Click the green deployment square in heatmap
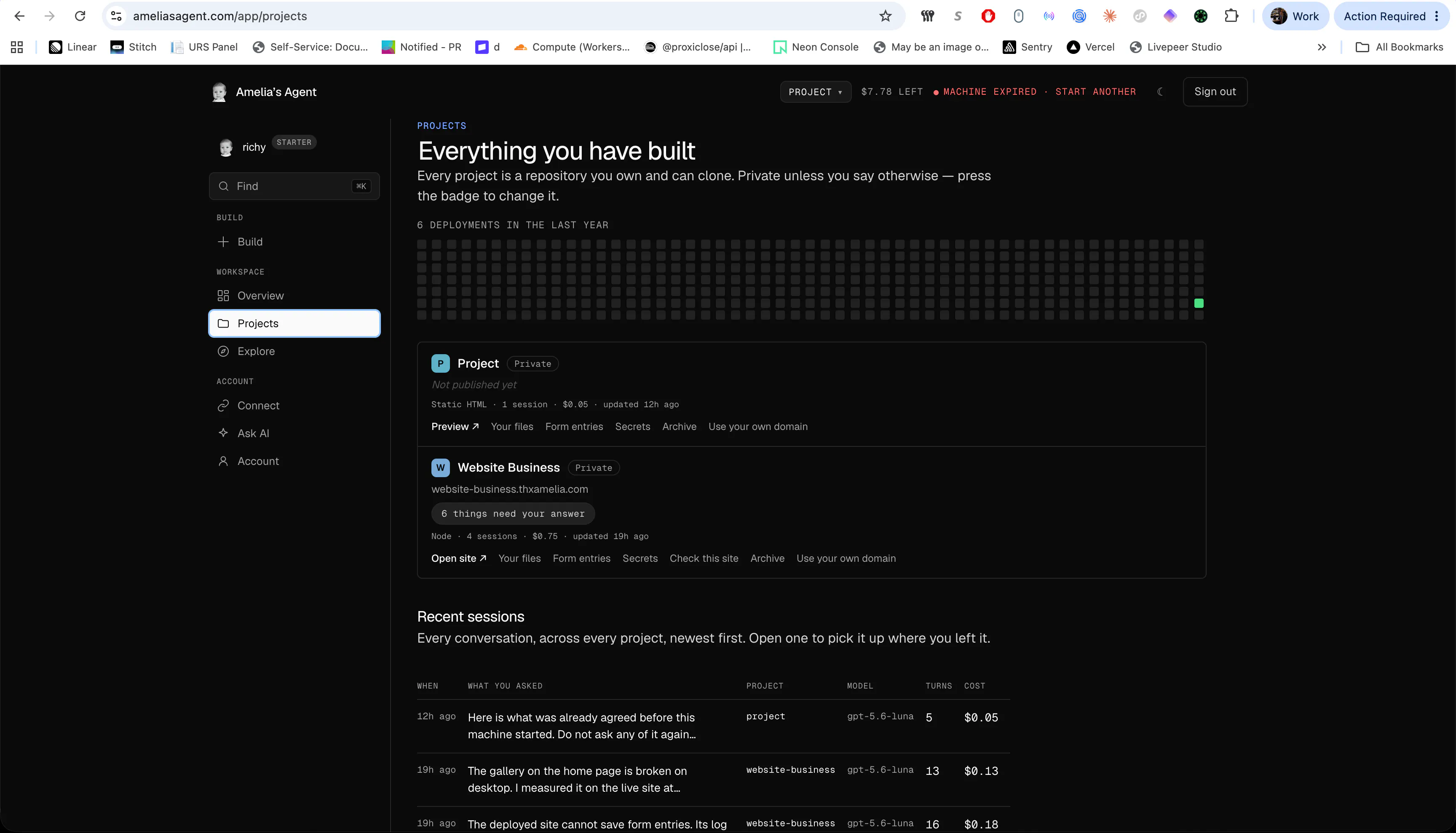The width and height of the screenshot is (1456, 833). [x=1199, y=303]
